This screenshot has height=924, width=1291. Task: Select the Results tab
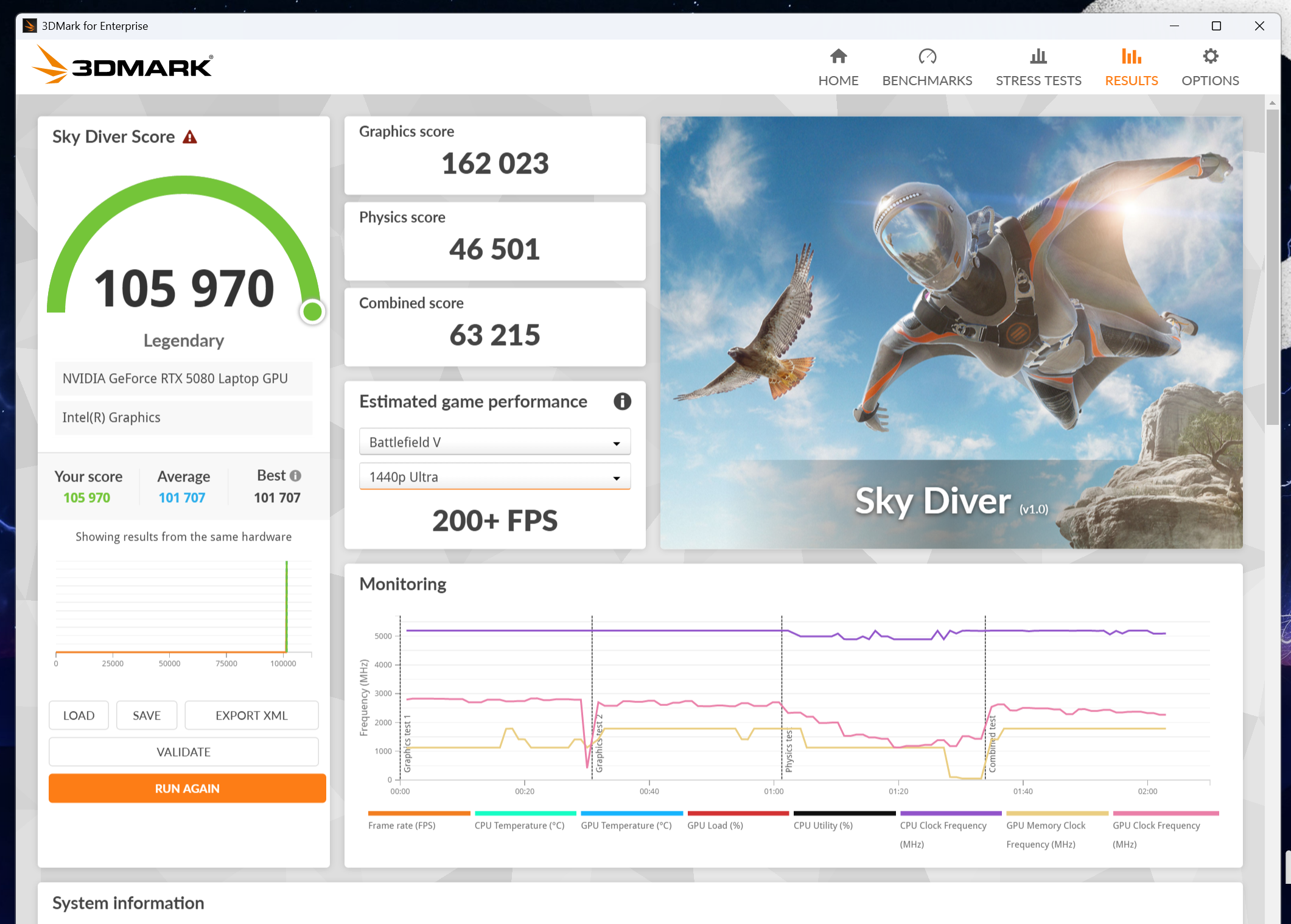tap(1132, 68)
